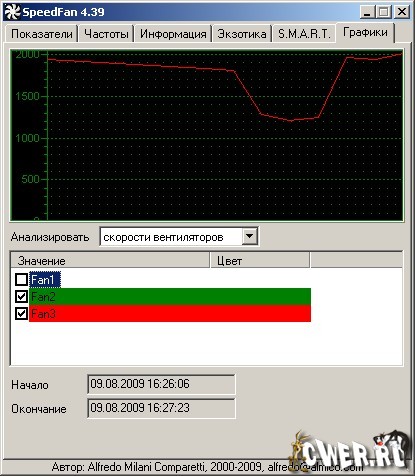Screen dimensions: 415x476
Task: Click the Анализировать label
Action: coord(50,237)
